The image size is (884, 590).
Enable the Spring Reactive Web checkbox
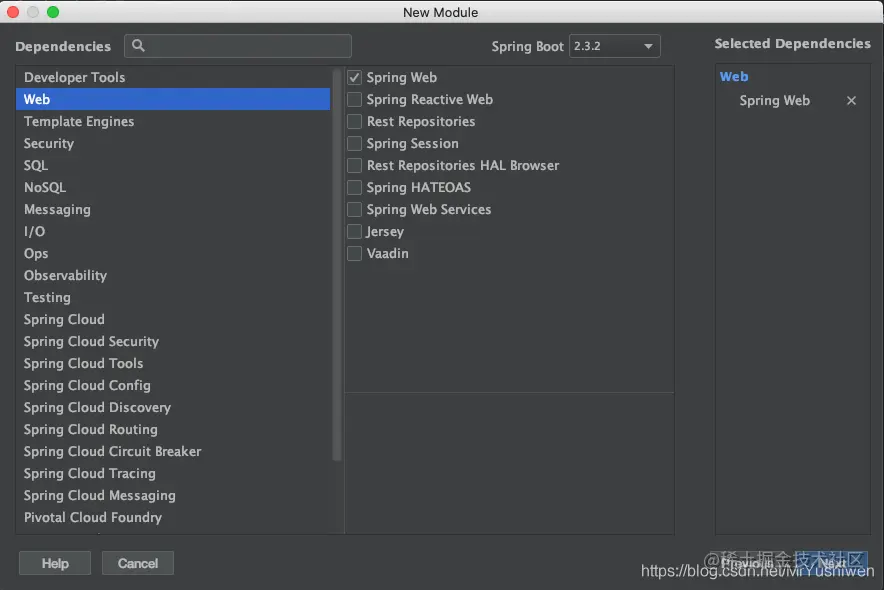[354, 99]
